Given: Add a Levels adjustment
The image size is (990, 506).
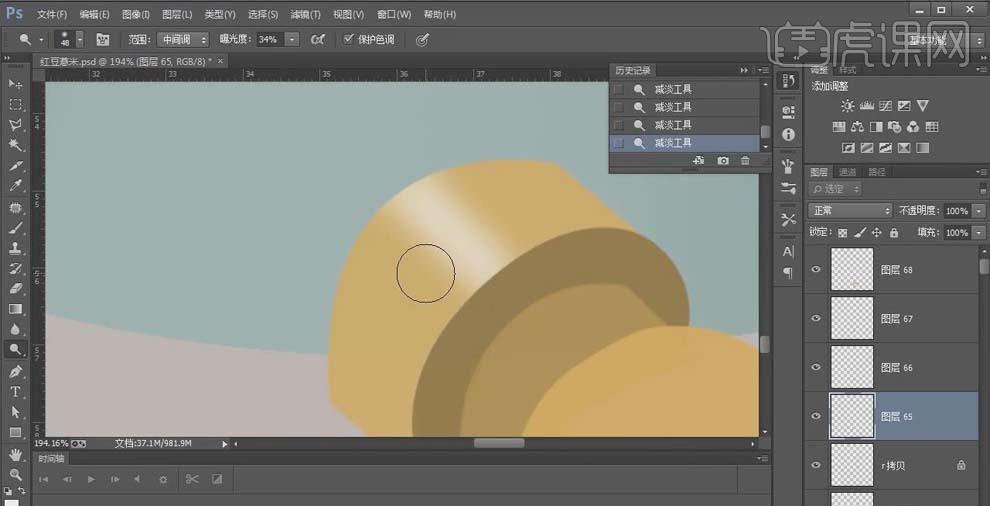Looking at the screenshot, I should pyautogui.click(x=866, y=106).
